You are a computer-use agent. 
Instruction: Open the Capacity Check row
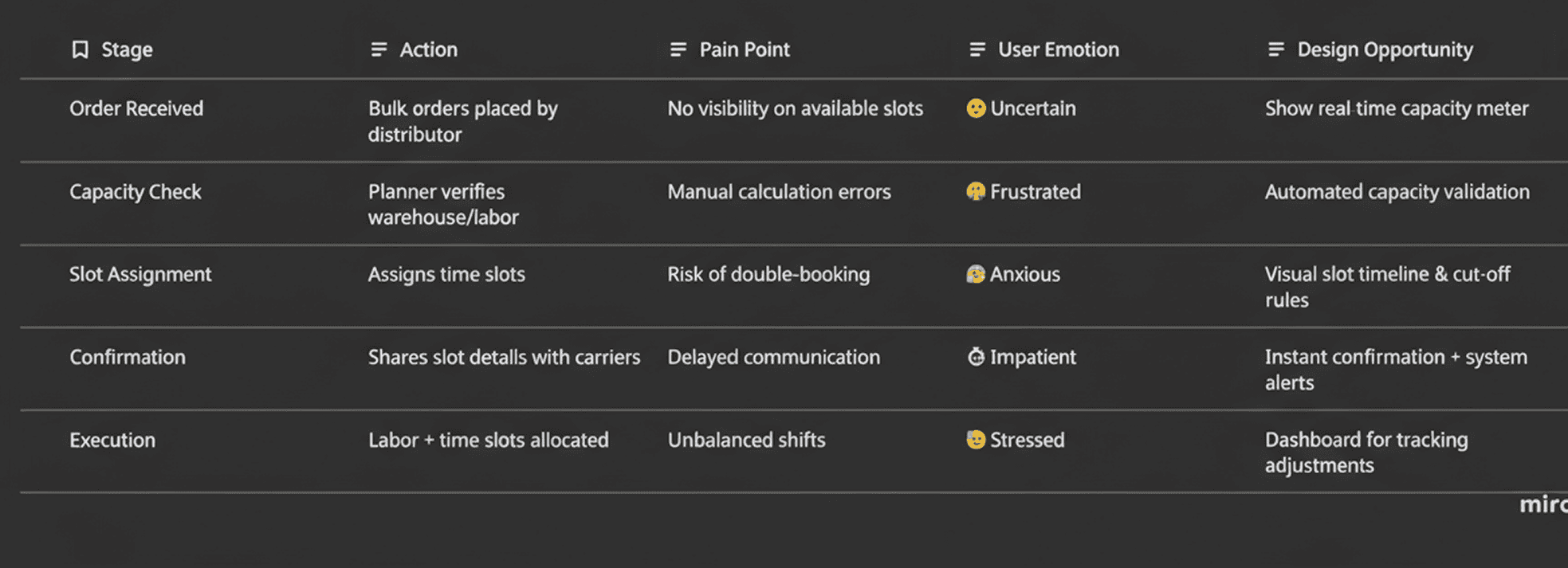[136, 192]
